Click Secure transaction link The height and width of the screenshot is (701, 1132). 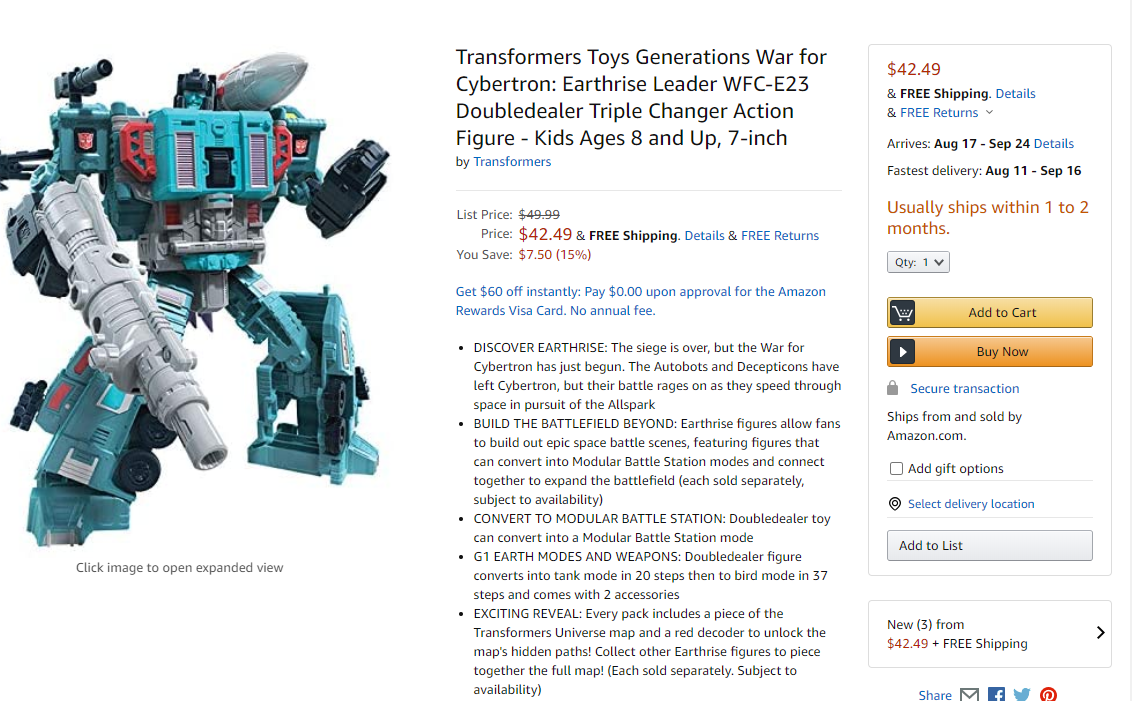point(965,388)
